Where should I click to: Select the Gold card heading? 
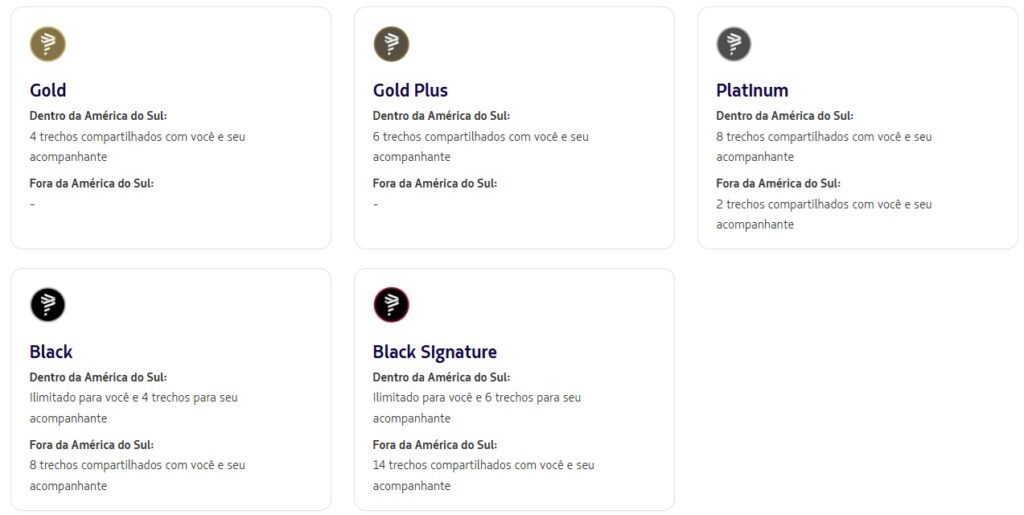pyautogui.click(x=48, y=90)
